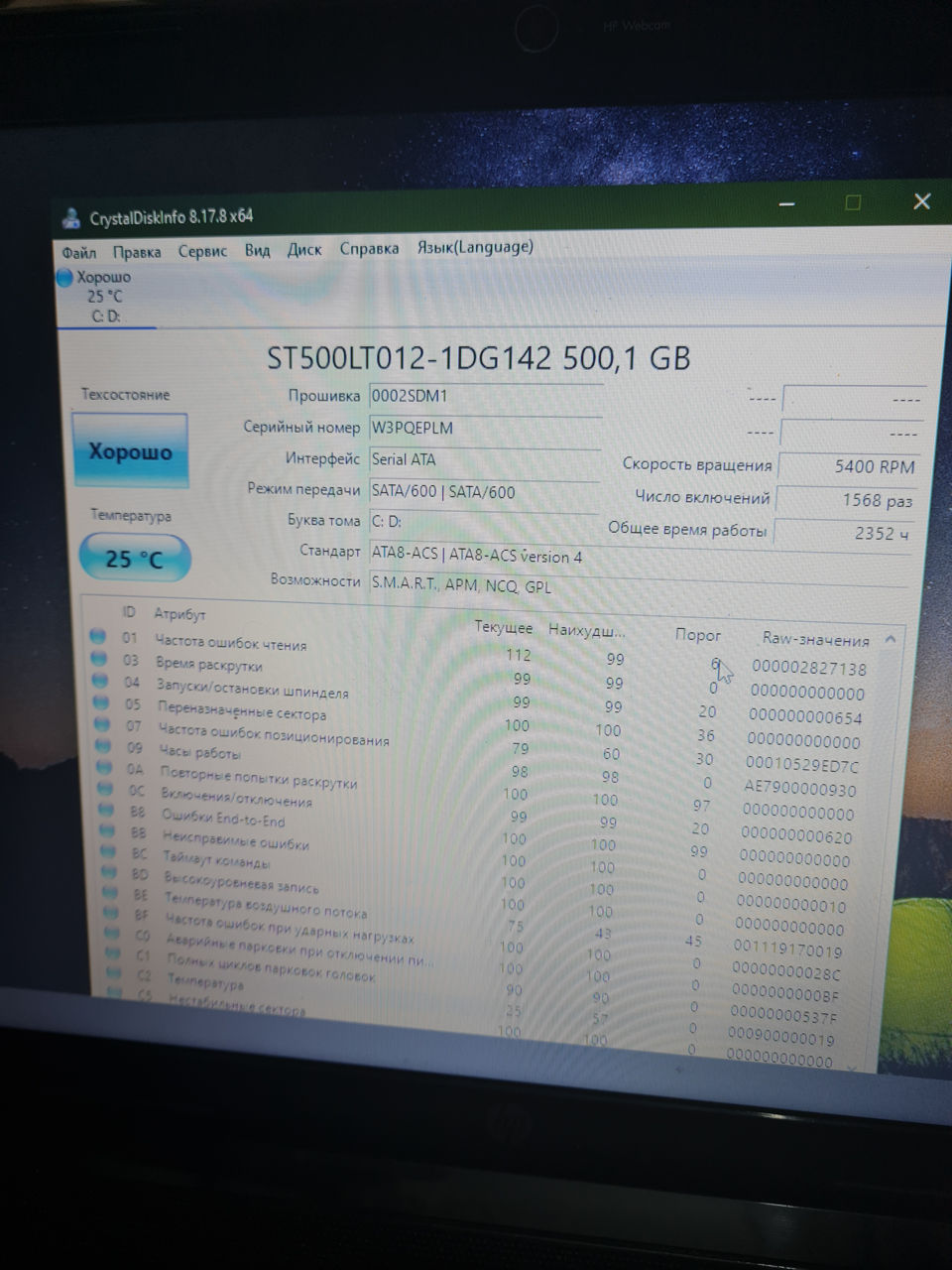Click status circle for Частота ошибок чтения

[97, 636]
